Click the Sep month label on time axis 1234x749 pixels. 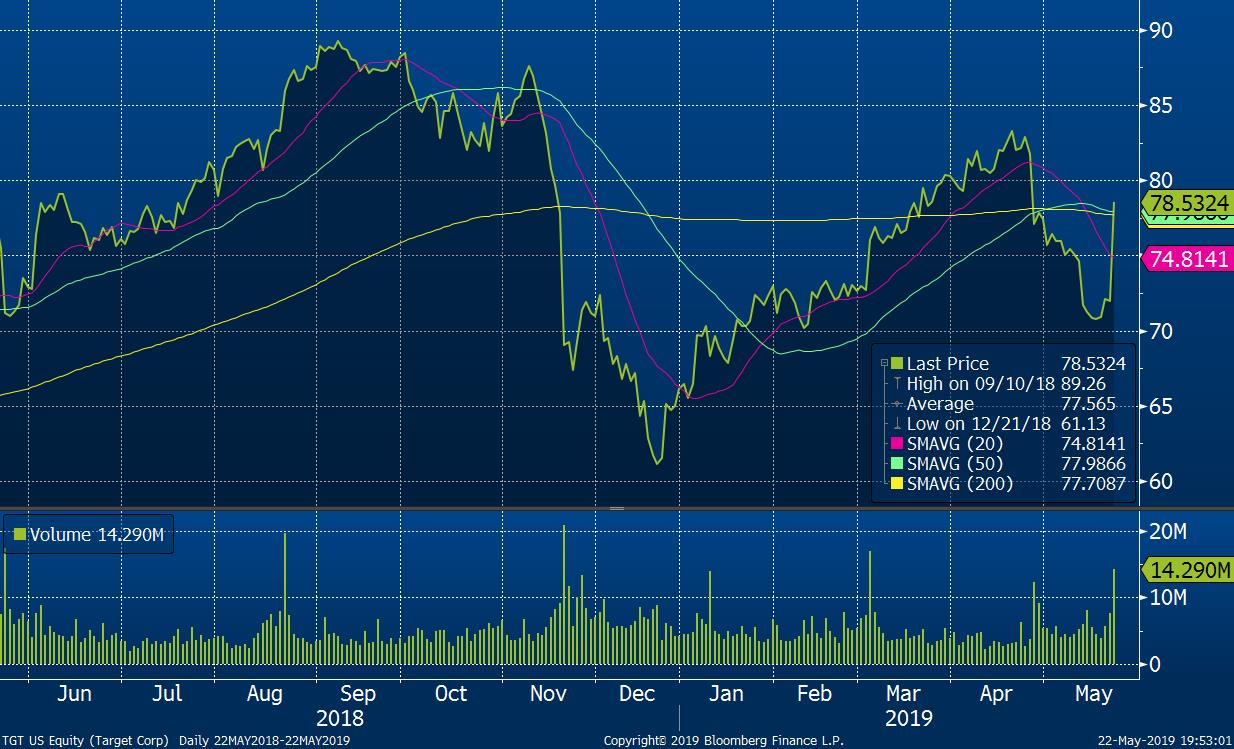(x=358, y=694)
